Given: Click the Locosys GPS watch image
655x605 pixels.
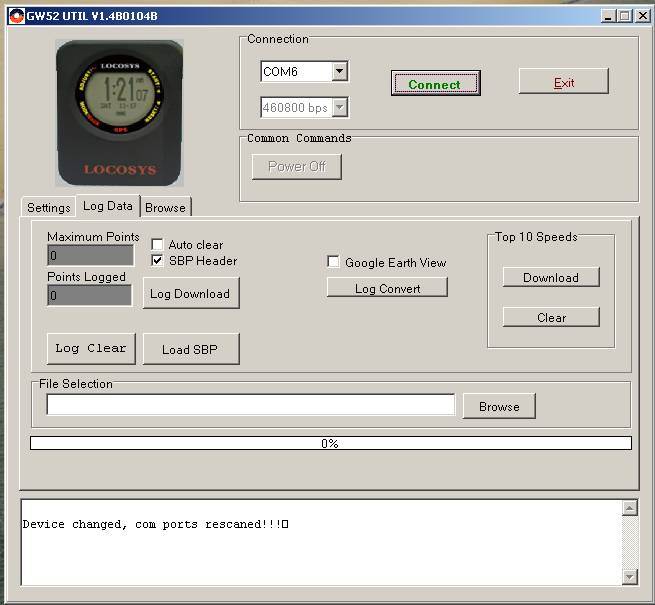Looking at the screenshot, I should tap(120, 112).
